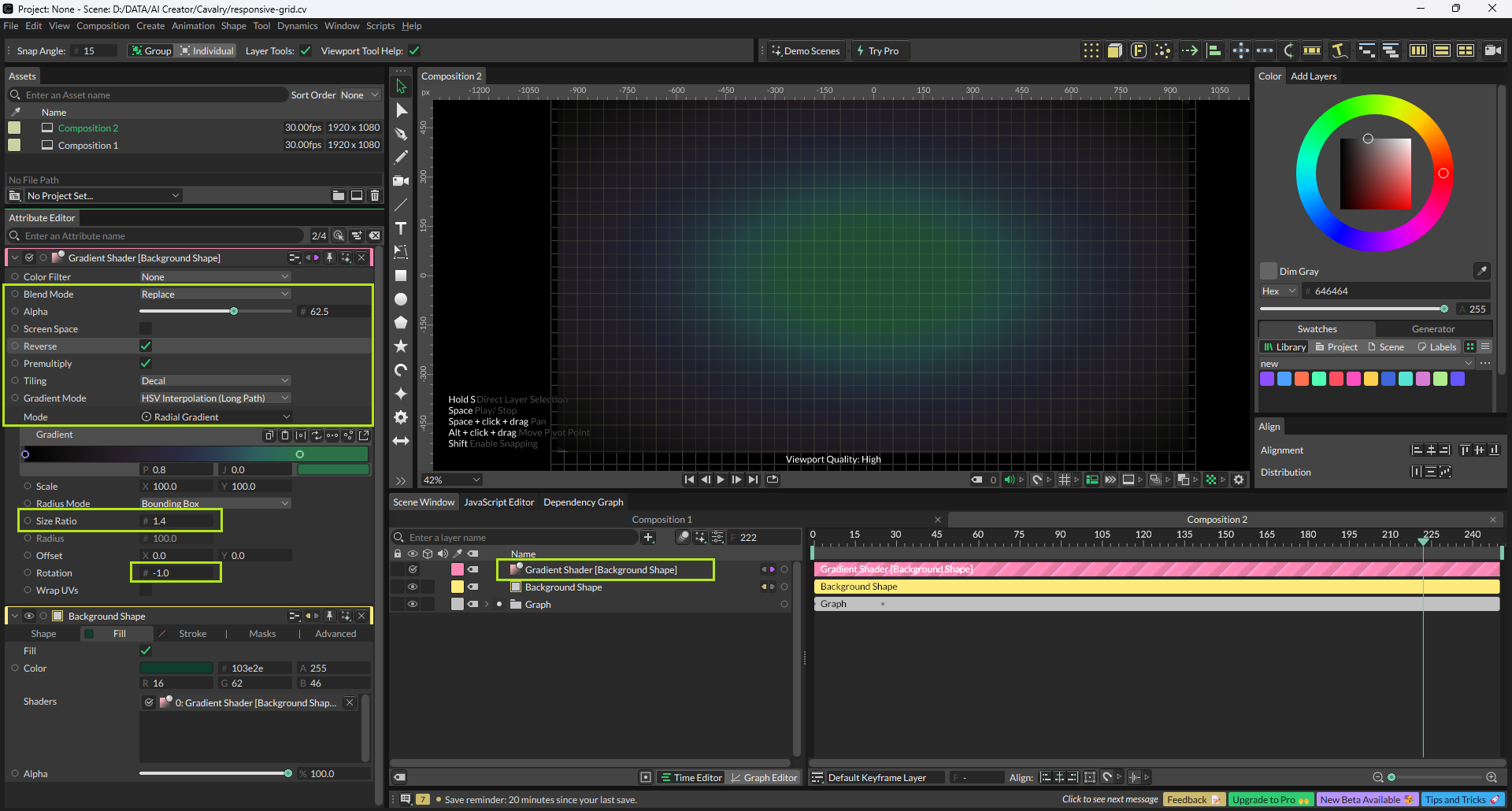Image resolution: width=1512 pixels, height=811 pixels.
Task: Select the Rectangle shape tool
Action: [401, 276]
